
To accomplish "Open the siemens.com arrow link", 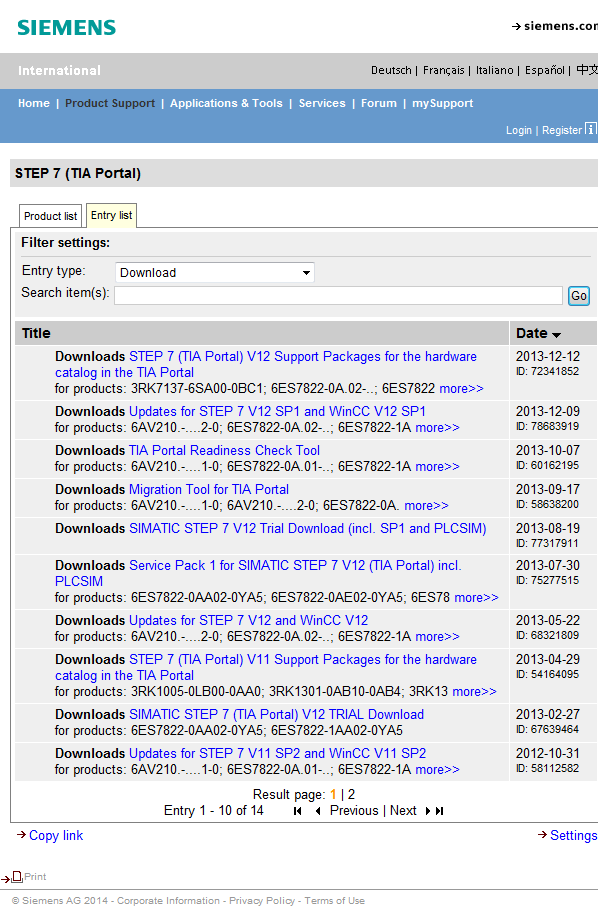I will click(555, 26).
